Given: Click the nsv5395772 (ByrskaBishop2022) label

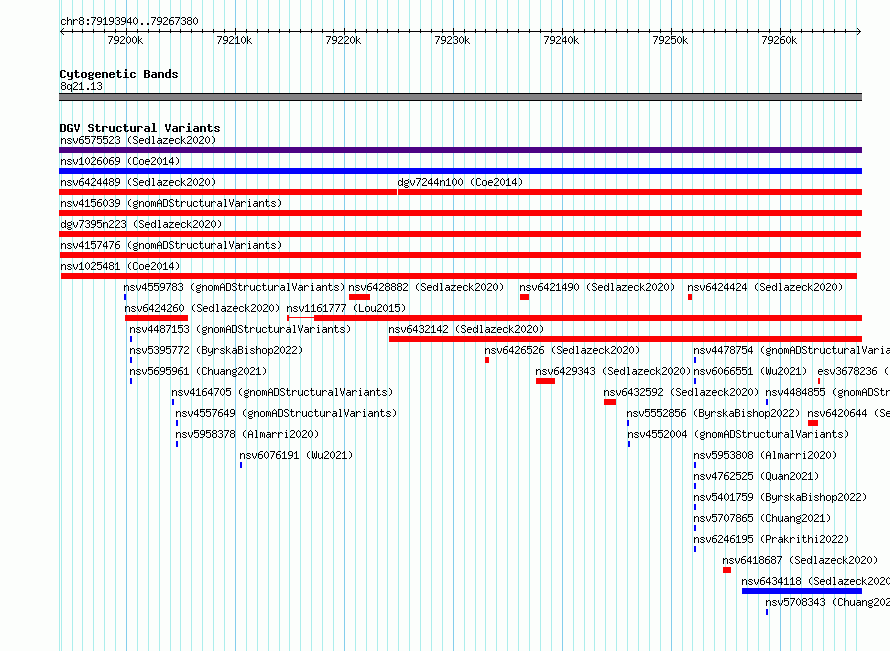Looking at the screenshot, I should (x=216, y=350).
